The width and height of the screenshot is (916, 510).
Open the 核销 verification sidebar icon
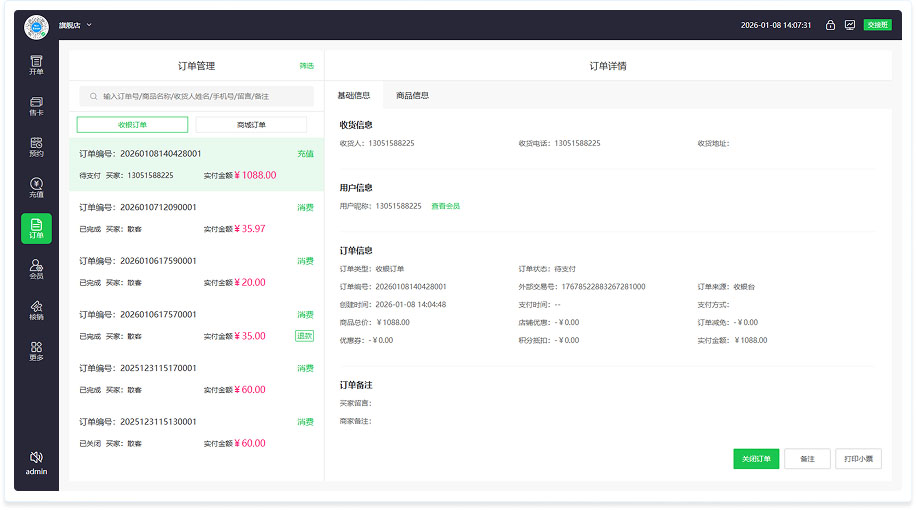(36, 310)
